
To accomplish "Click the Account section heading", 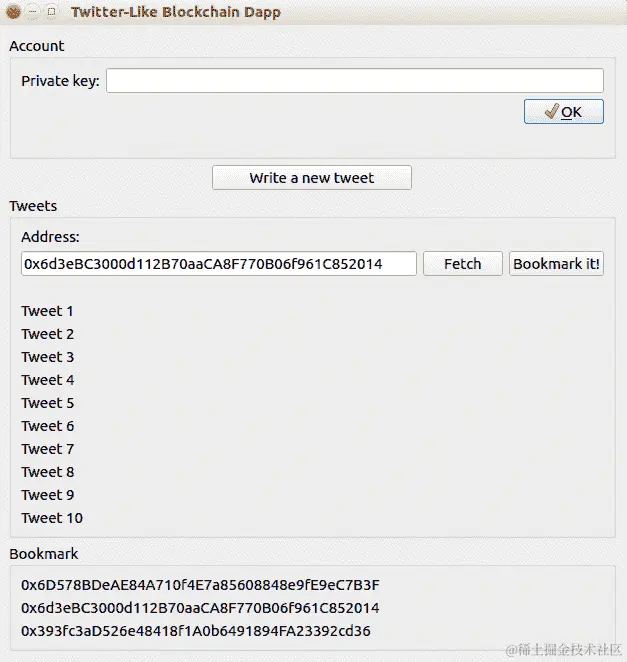I will [37, 46].
